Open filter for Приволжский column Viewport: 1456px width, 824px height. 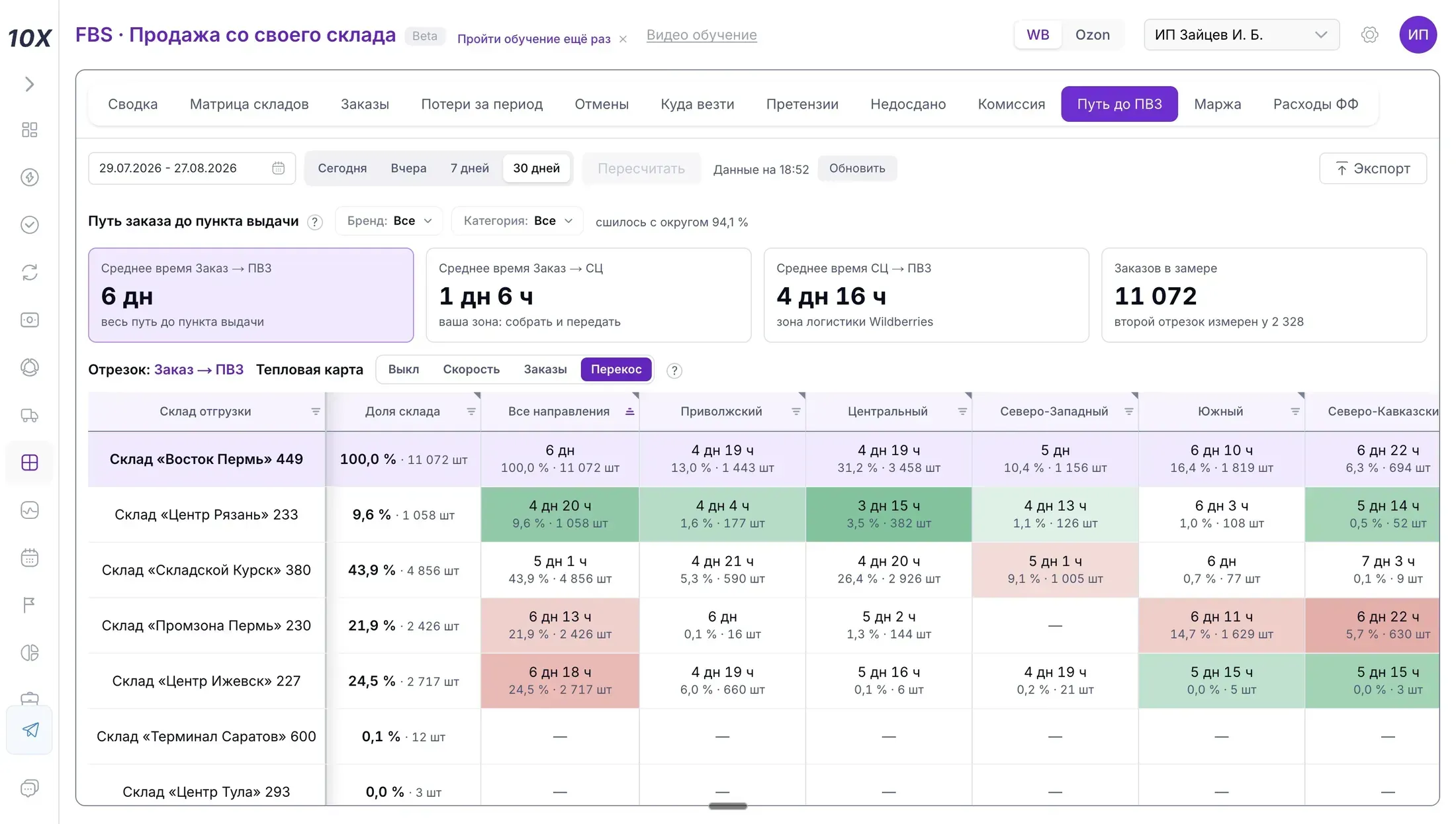tap(796, 412)
